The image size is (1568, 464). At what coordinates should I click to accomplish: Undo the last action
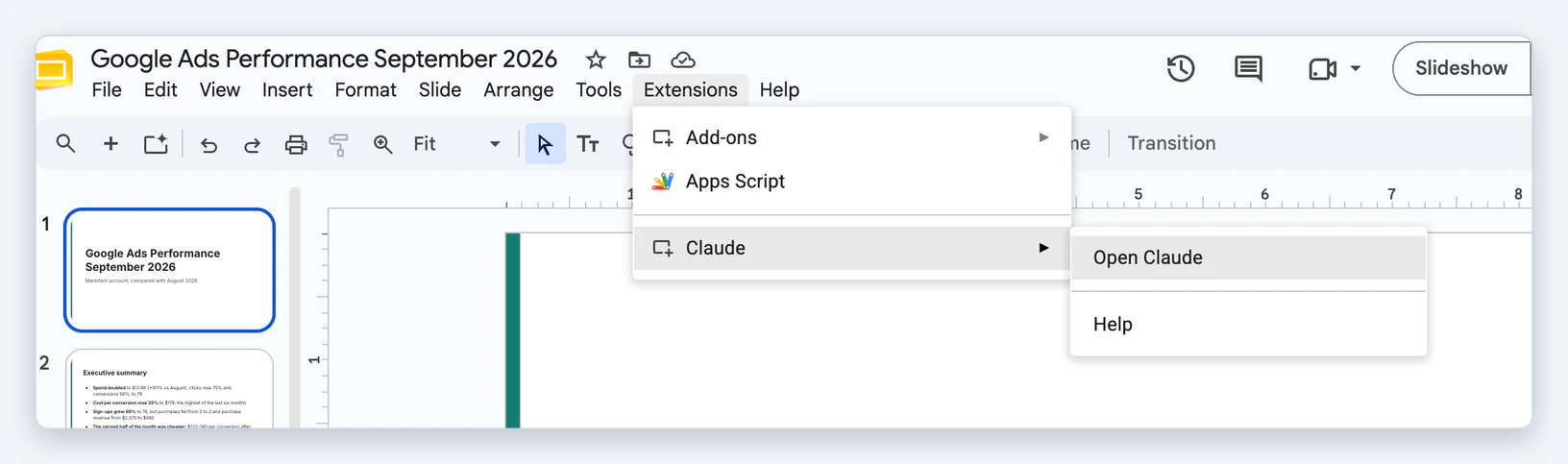pos(208,145)
